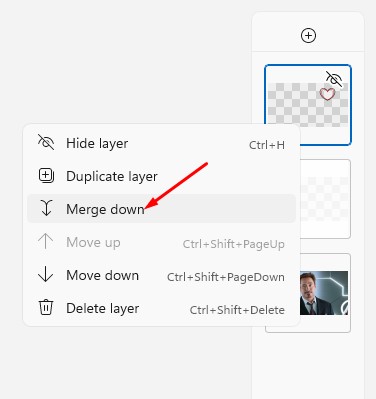Select the empty middle layer thumbnail
The width and height of the screenshot is (376, 399).
click(x=325, y=199)
